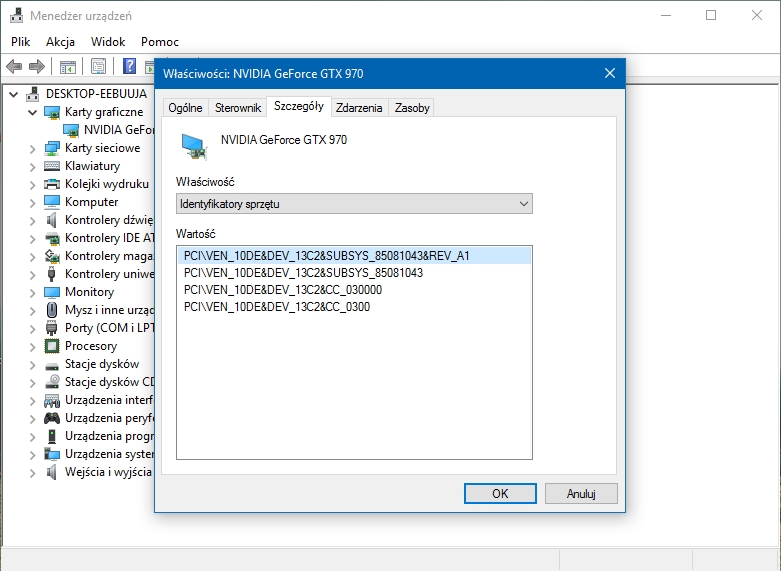781x571 pixels.
Task: Click the Porty (COM i LPT) icon
Action: point(51,328)
